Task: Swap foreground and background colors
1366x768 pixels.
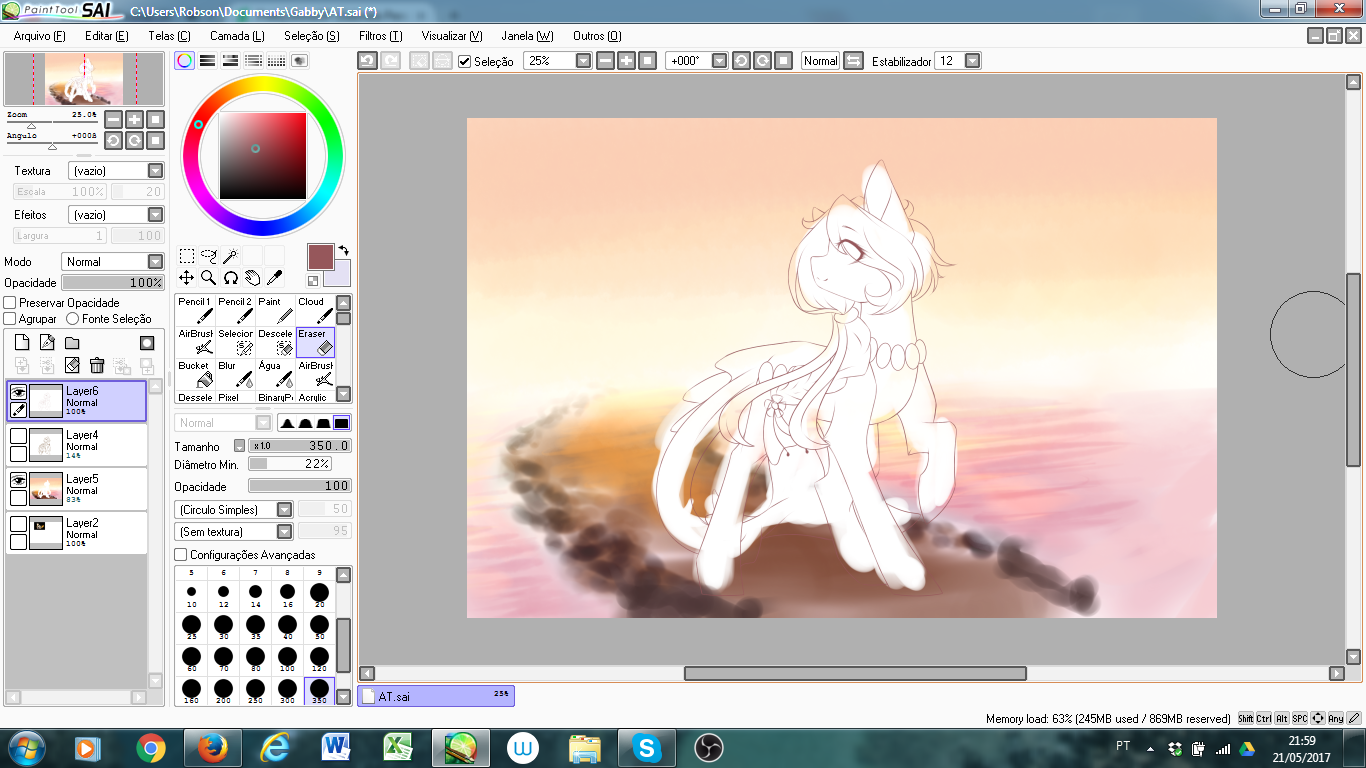Action: tap(343, 251)
